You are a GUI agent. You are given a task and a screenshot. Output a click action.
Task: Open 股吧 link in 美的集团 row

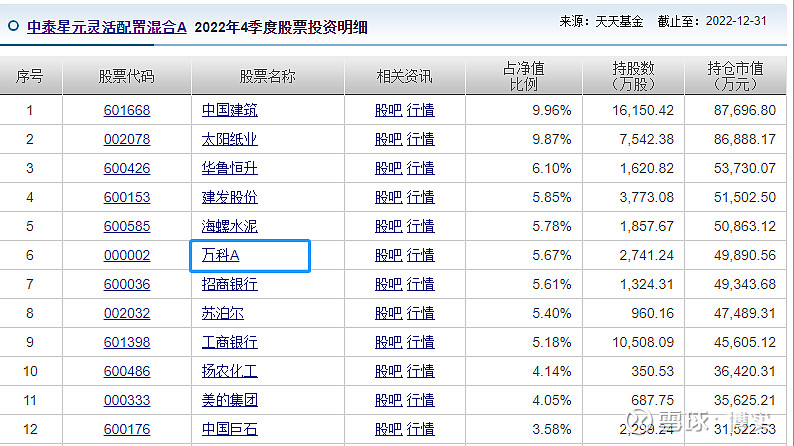(x=388, y=400)
